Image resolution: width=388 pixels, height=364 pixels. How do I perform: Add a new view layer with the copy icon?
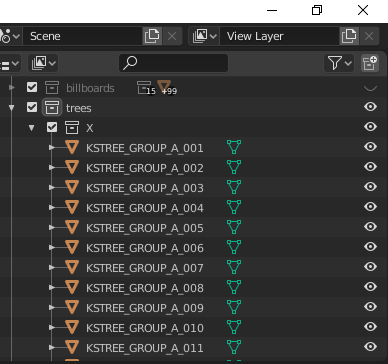pos(349,36)
